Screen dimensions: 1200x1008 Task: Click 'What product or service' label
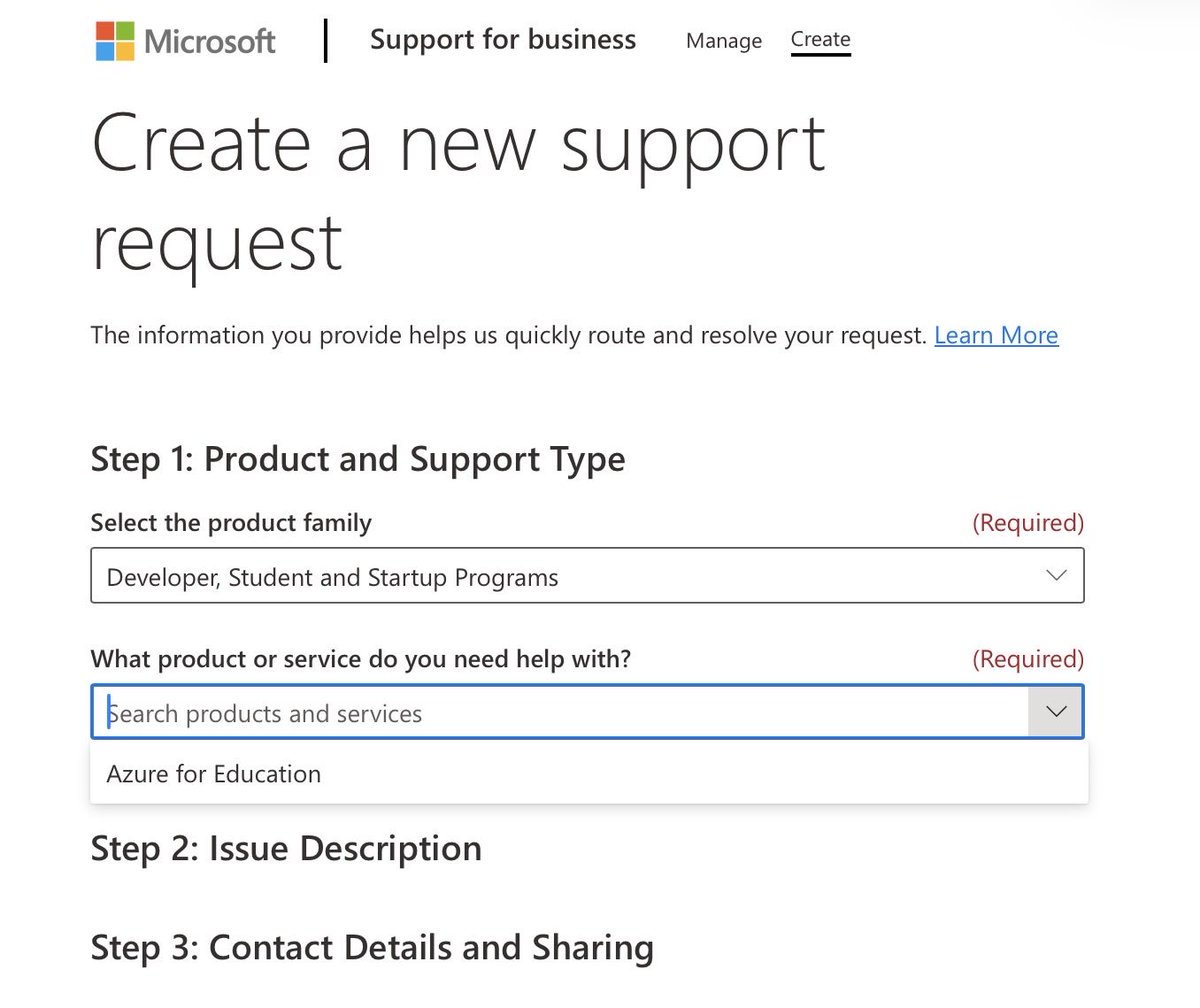click(361, 659)
